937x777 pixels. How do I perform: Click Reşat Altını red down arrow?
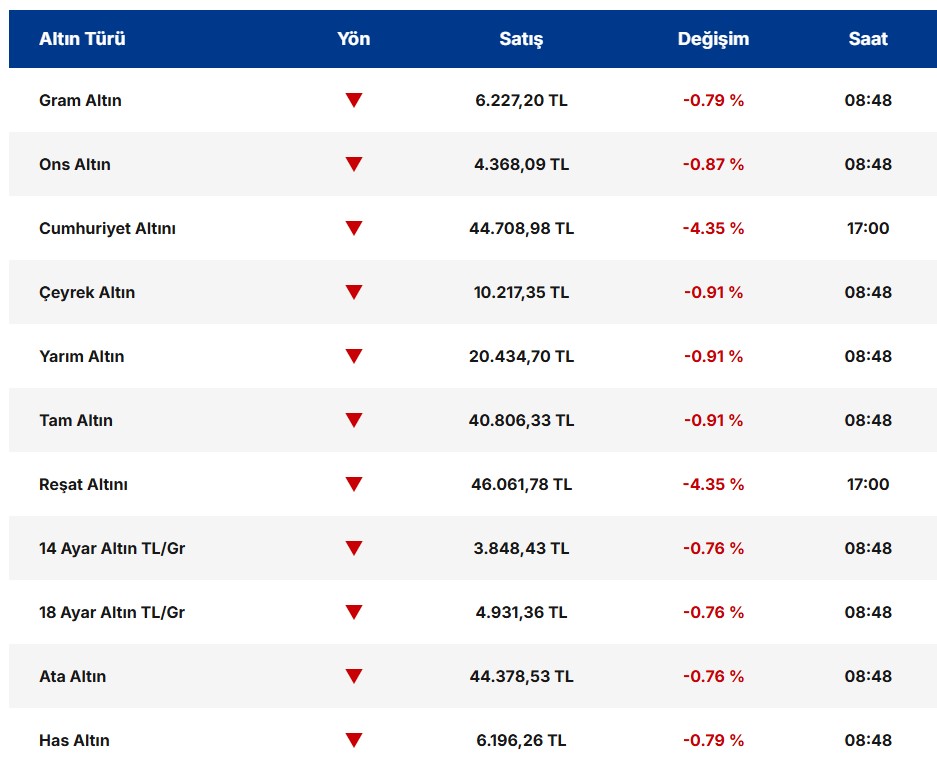pos(353,484)
